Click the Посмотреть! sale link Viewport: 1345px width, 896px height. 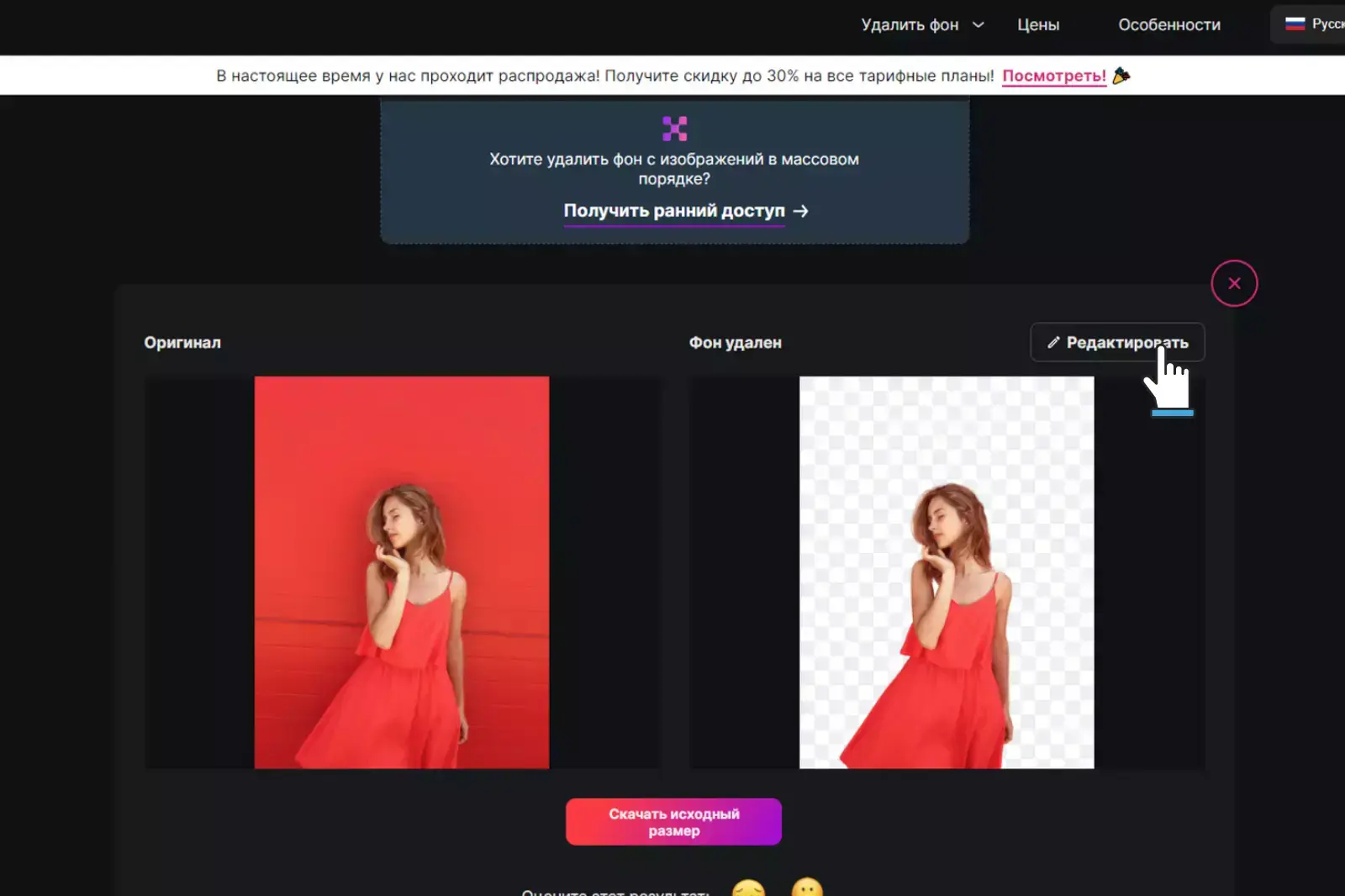point(1054,76)
